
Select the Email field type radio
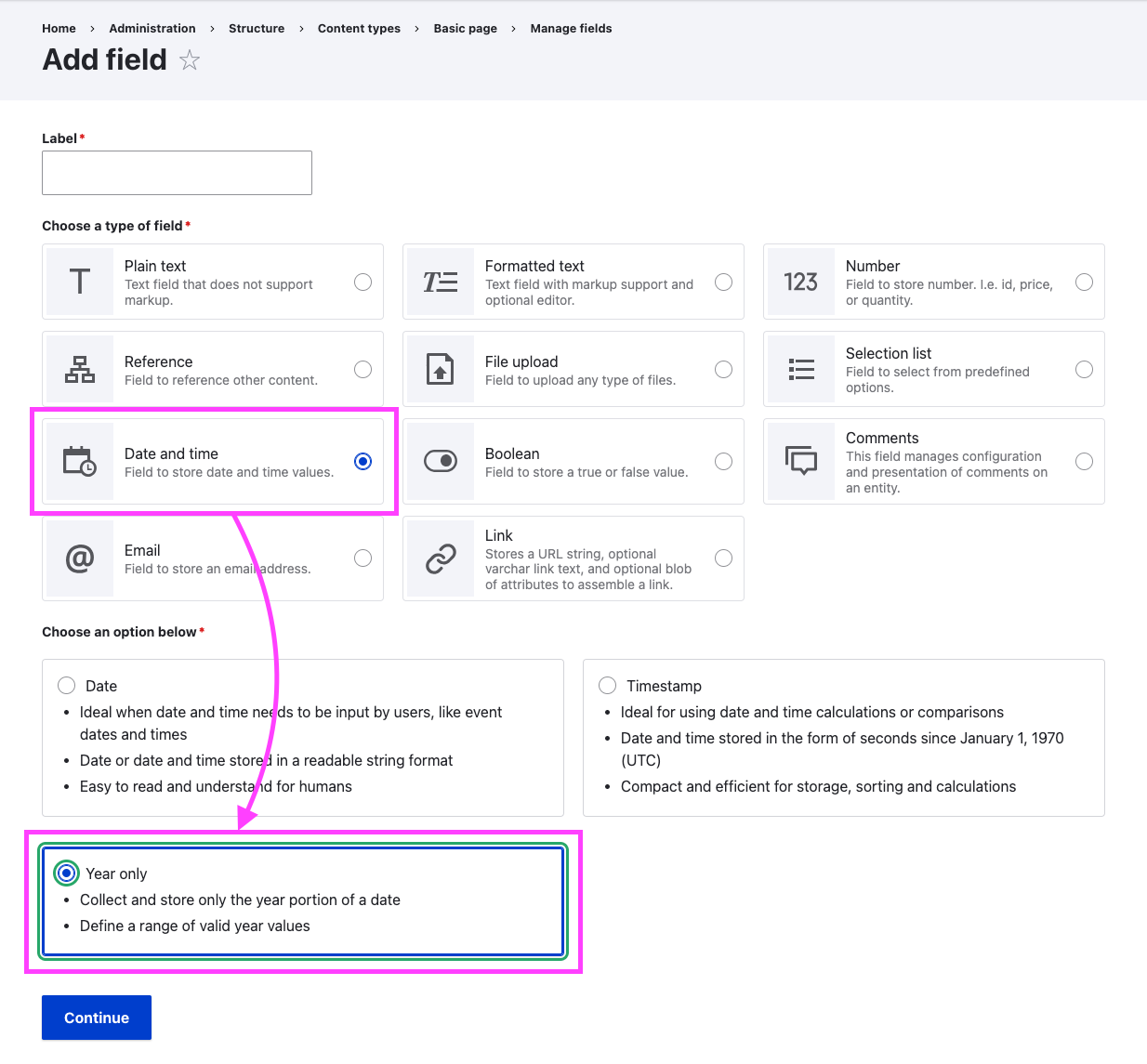[x=363, y=558]
